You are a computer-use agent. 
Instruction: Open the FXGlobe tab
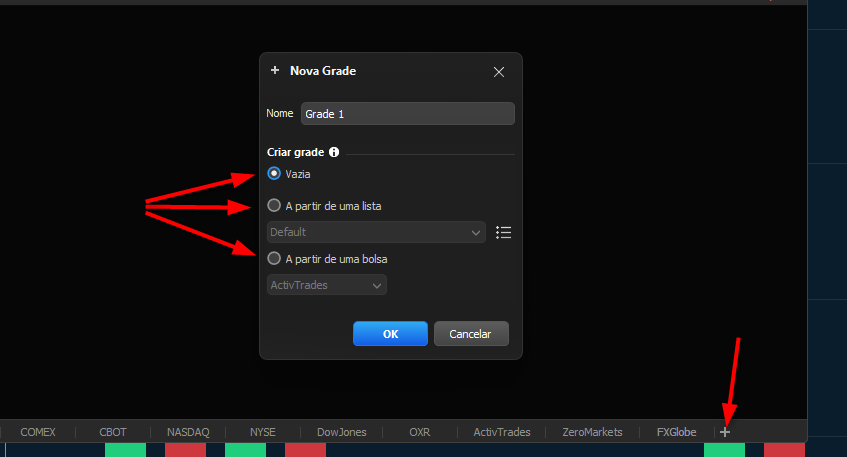[676, 432]
